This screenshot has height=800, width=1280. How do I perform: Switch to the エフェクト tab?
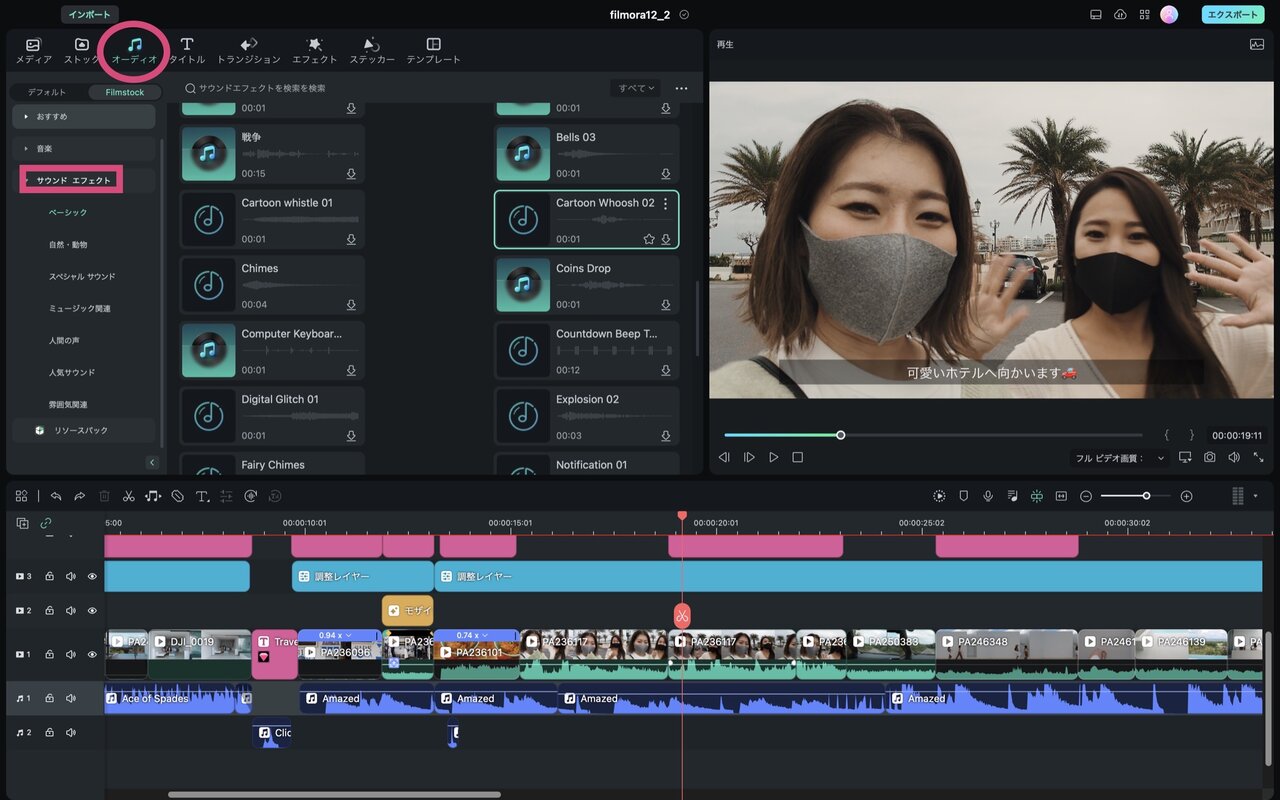pos(315,50)
